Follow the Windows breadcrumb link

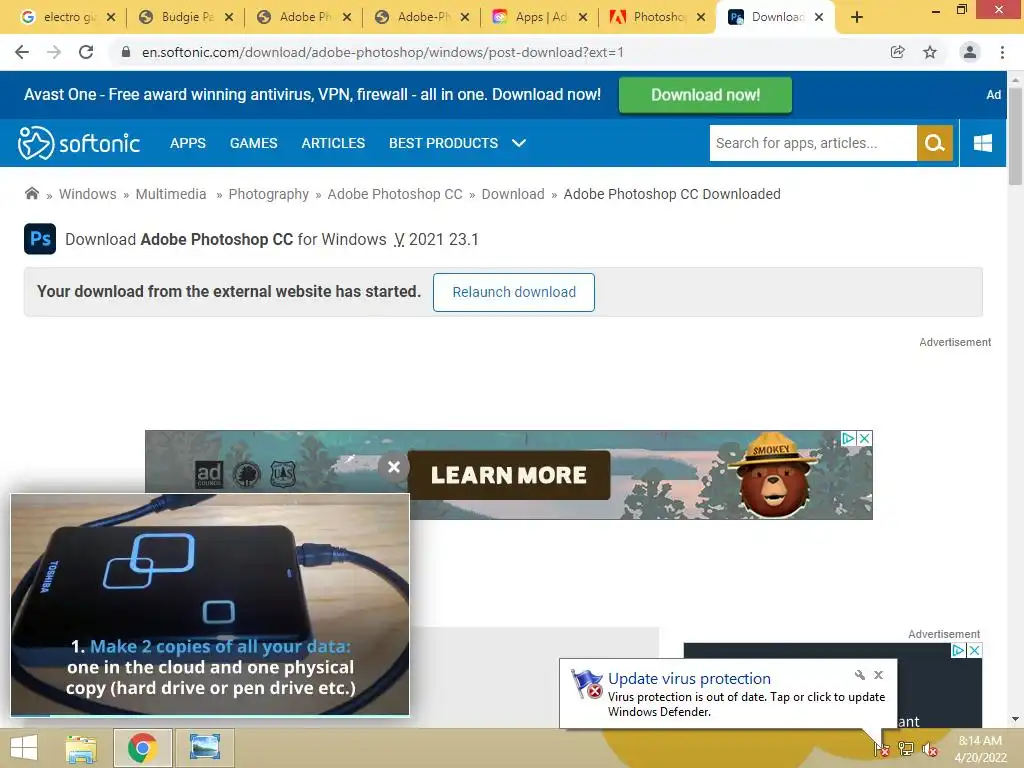click(88, 194)
